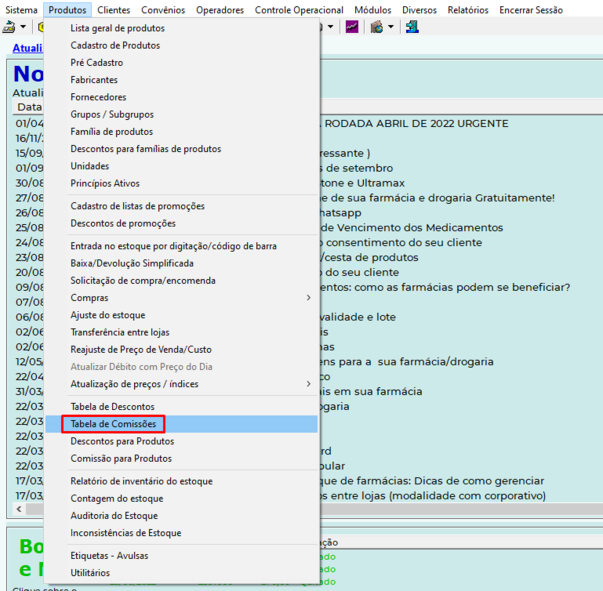Click the globe network toolbar icon

click(x=376, y=27)
